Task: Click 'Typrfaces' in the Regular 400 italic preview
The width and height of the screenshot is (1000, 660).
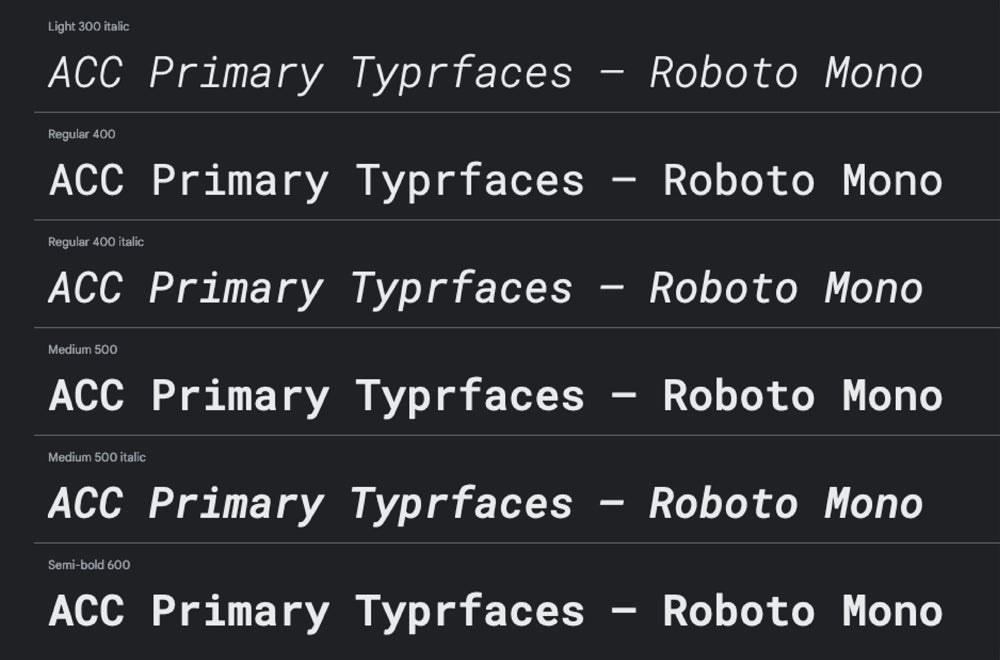Action: click(461, 290)
